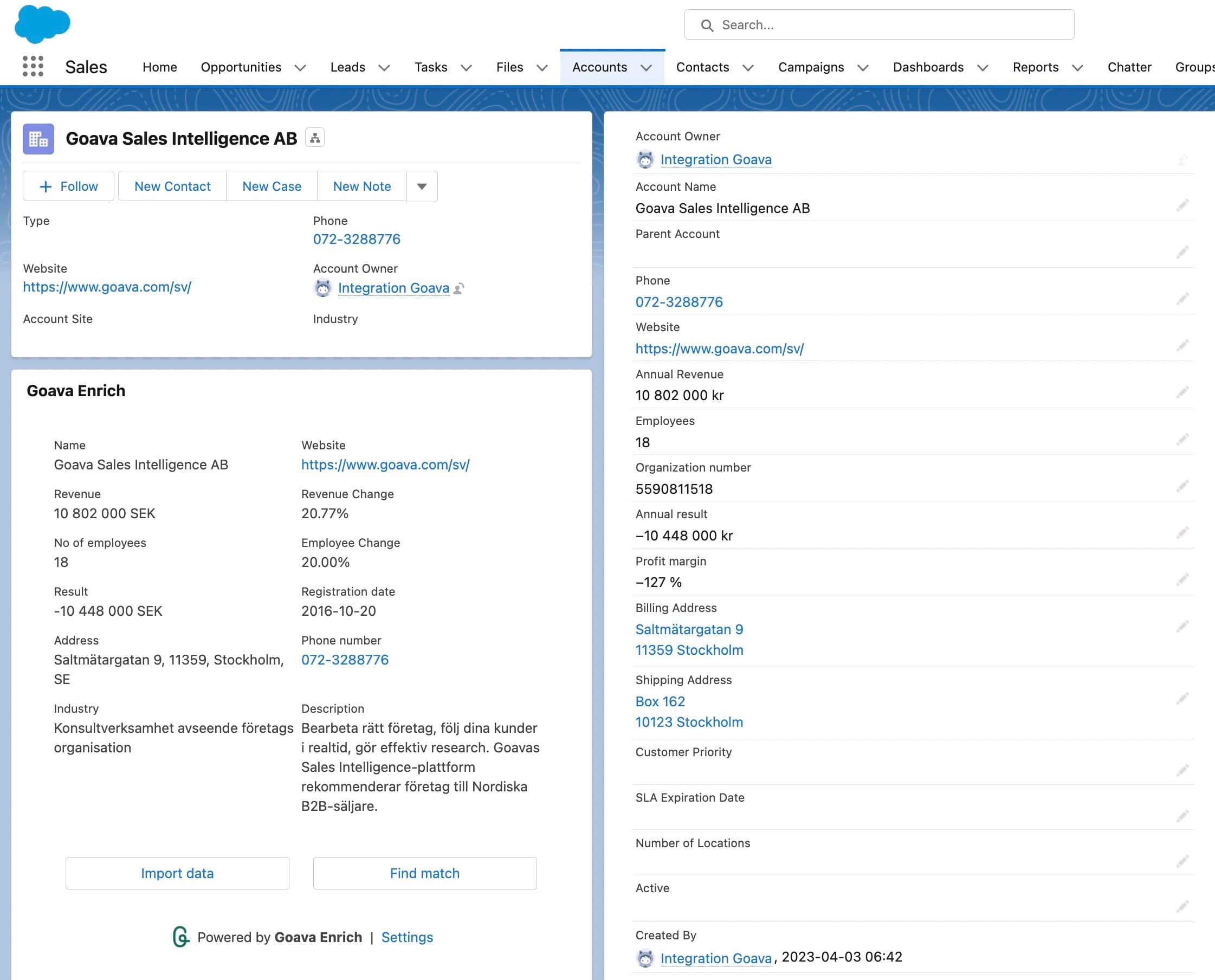Open Shipping Address Box 162 link
The width and height of the screenshot is (1215, 980).
click(x=660, y=702)
